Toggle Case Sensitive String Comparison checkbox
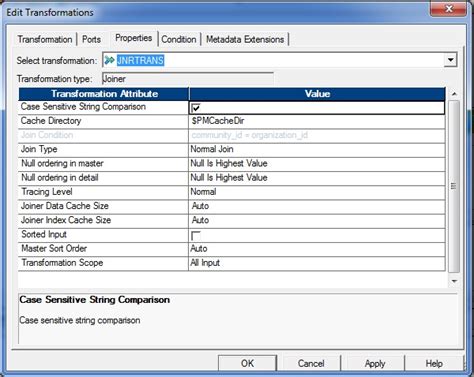The image size is (474, 377). (196, 108)
